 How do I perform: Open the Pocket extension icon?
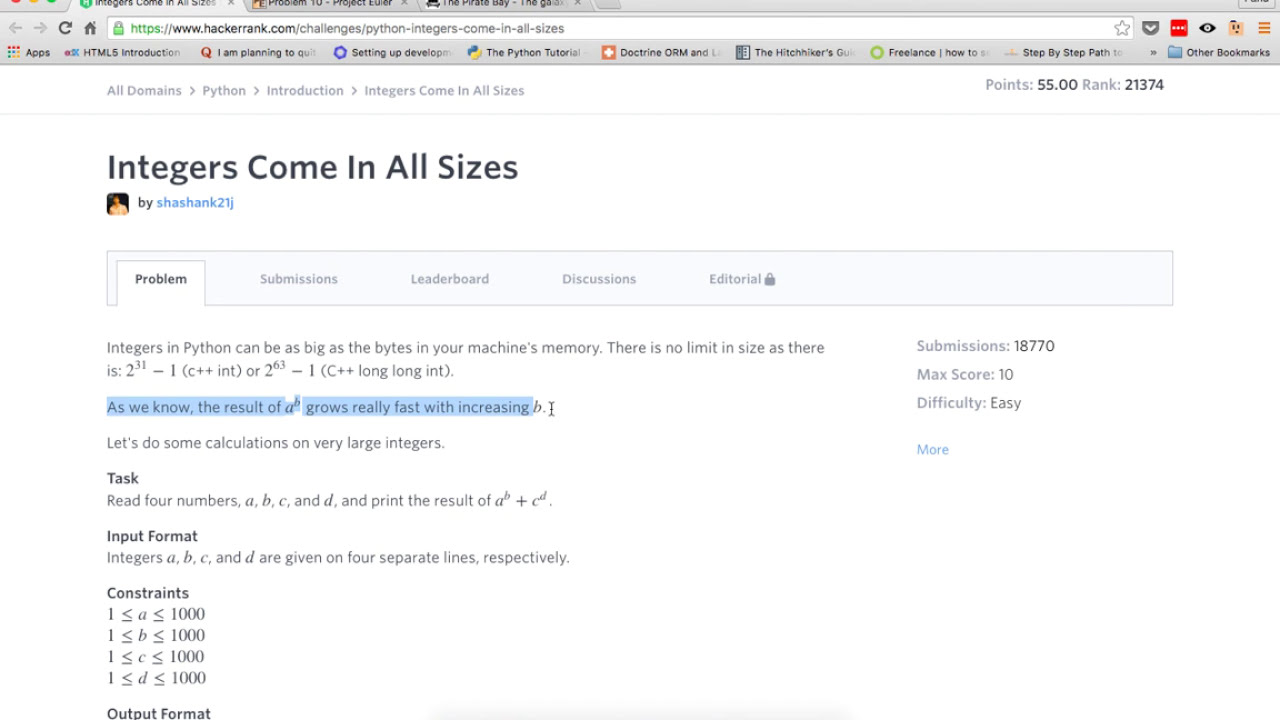pos(1150,28)
